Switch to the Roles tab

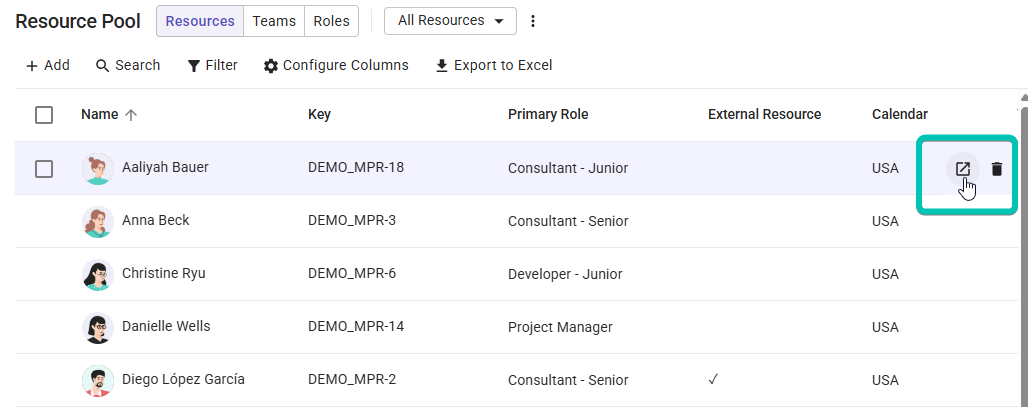(331, 21)
